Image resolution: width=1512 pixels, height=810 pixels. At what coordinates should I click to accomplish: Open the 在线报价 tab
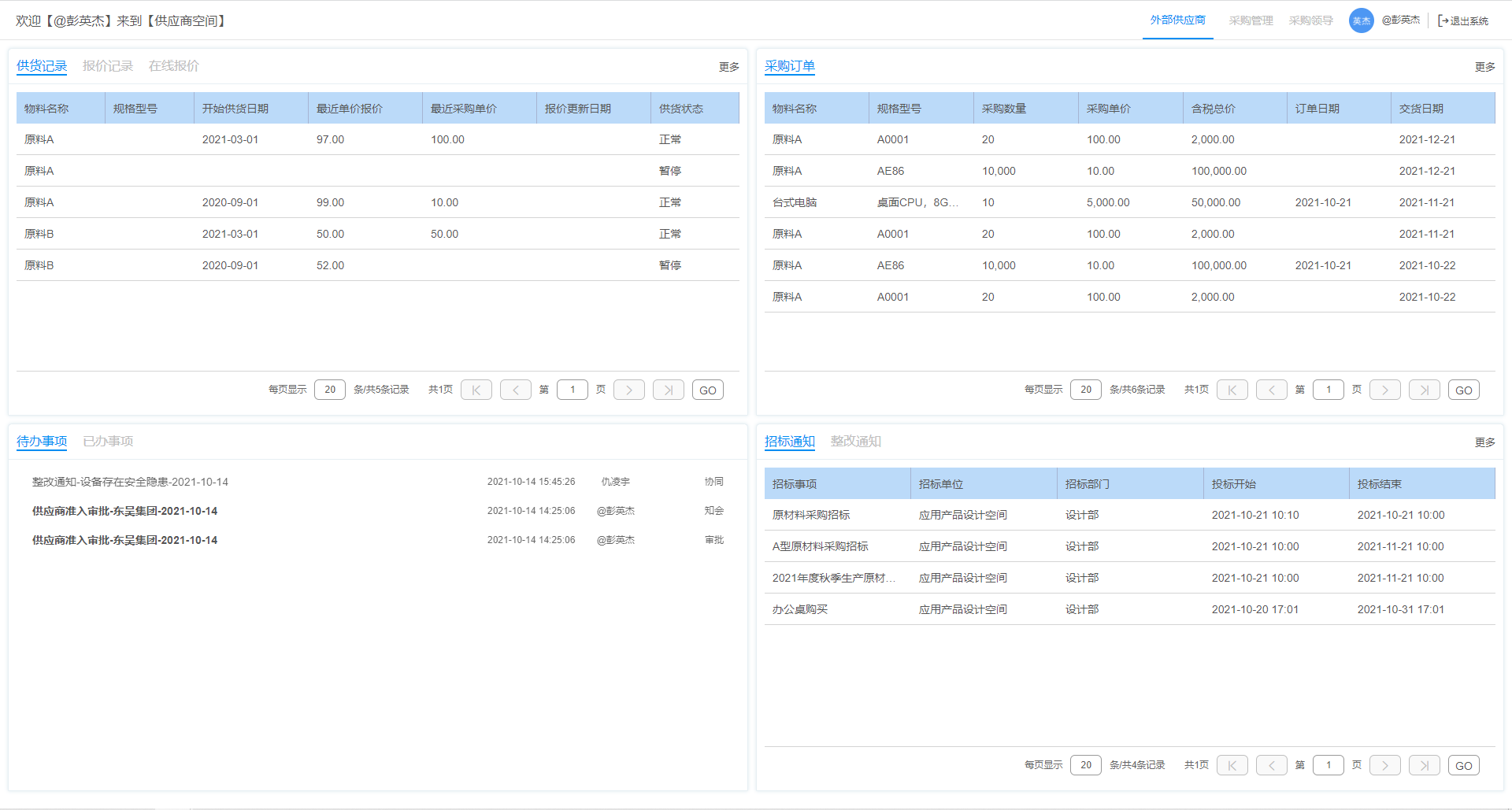click(174, 66)
